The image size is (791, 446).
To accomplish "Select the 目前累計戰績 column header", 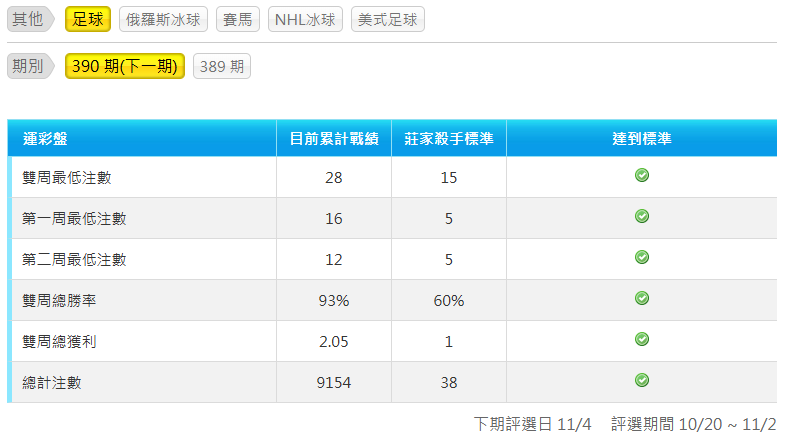I will [x=334, y=138].
